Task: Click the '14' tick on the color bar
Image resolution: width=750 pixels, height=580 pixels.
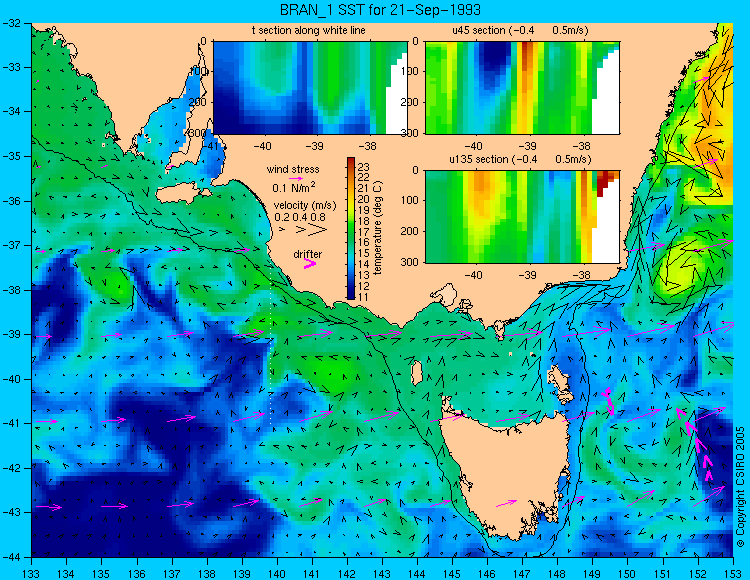Action: pos(364,264)
